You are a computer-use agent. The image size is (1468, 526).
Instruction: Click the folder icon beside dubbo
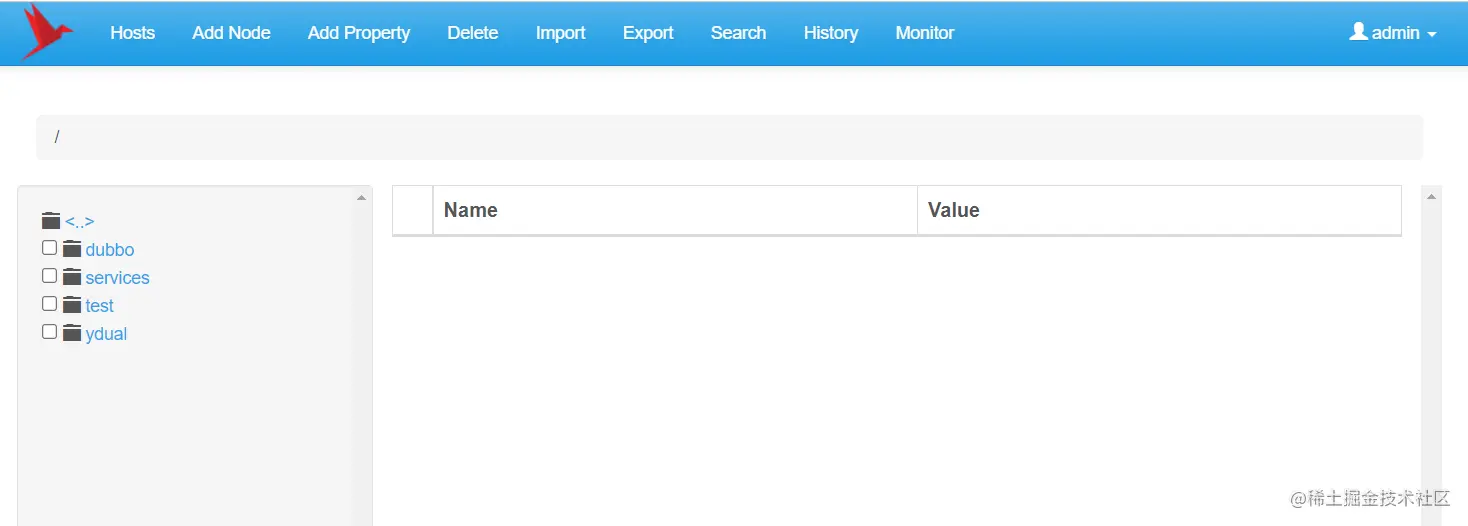click(x=72, y=249)
